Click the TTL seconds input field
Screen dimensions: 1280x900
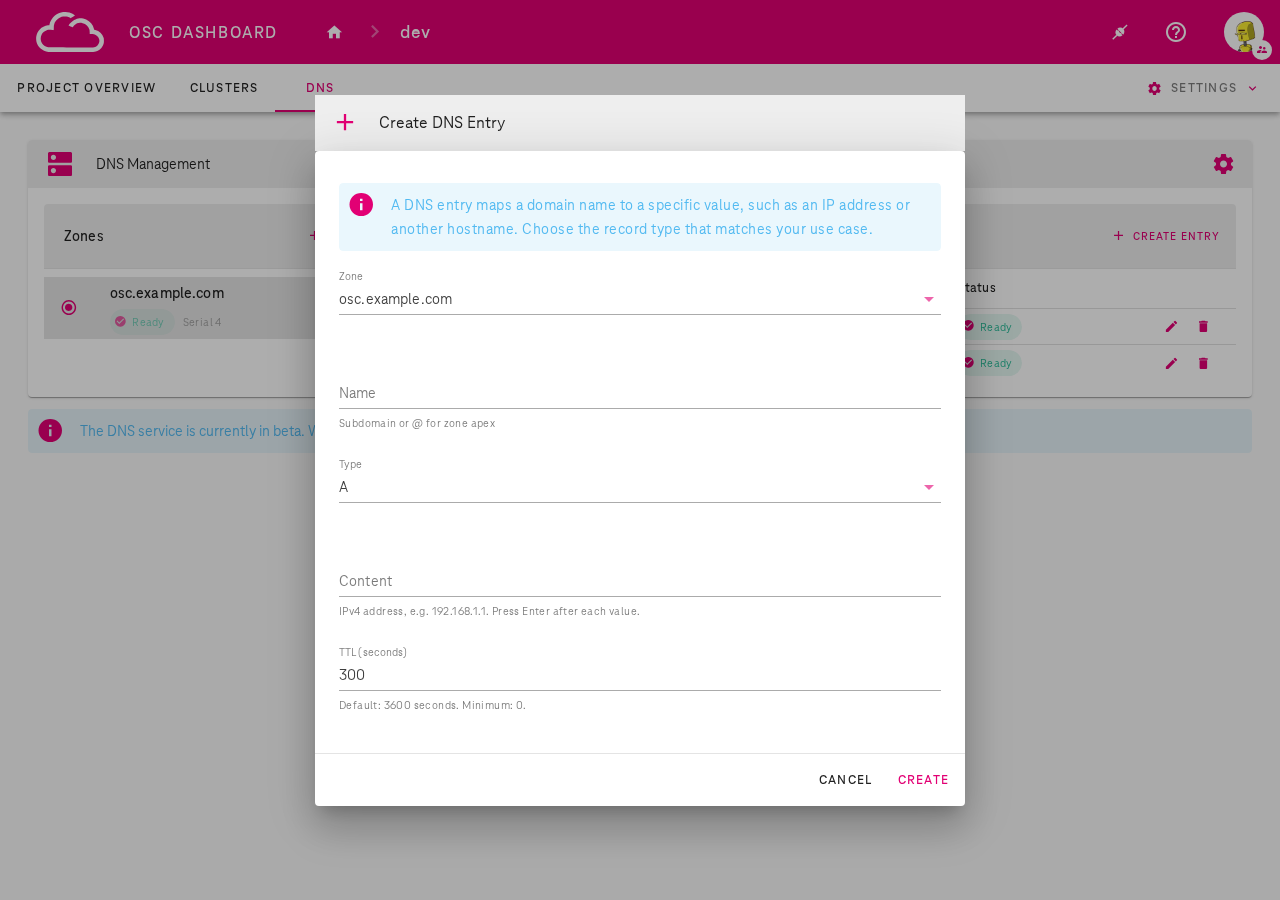coord(639,675)
